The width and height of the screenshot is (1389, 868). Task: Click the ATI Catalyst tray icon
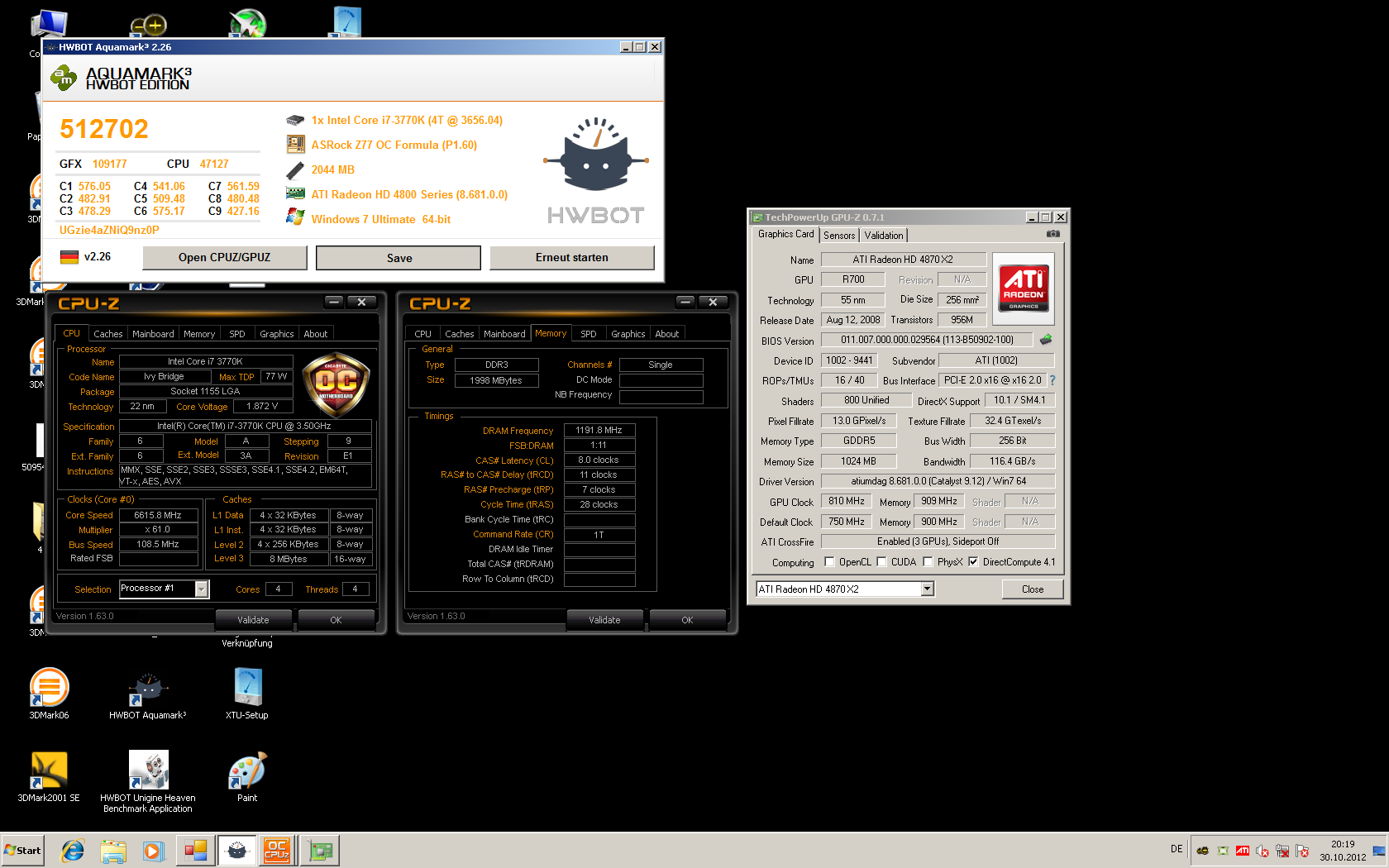[x=1243, y=851]
